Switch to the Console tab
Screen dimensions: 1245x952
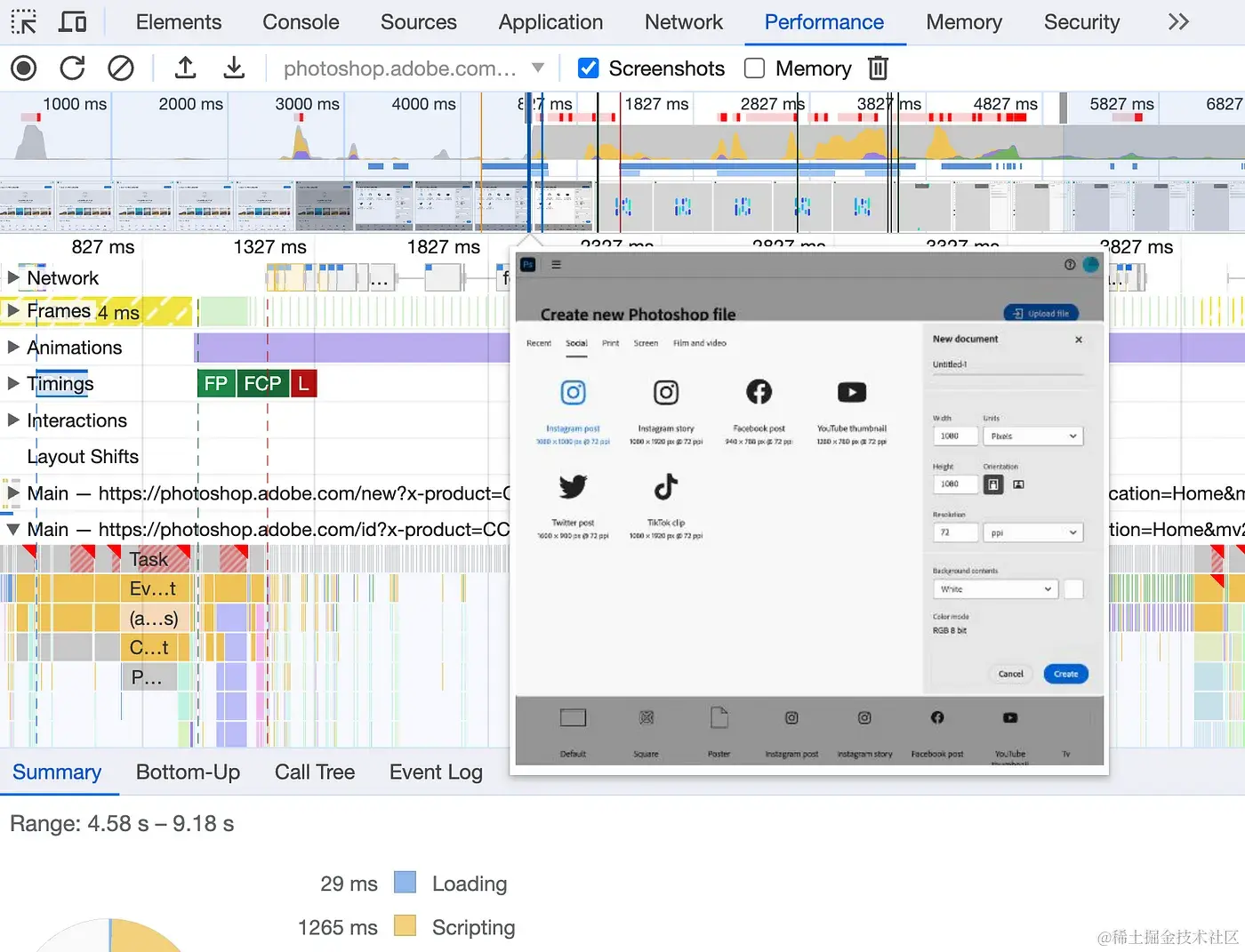301,22
